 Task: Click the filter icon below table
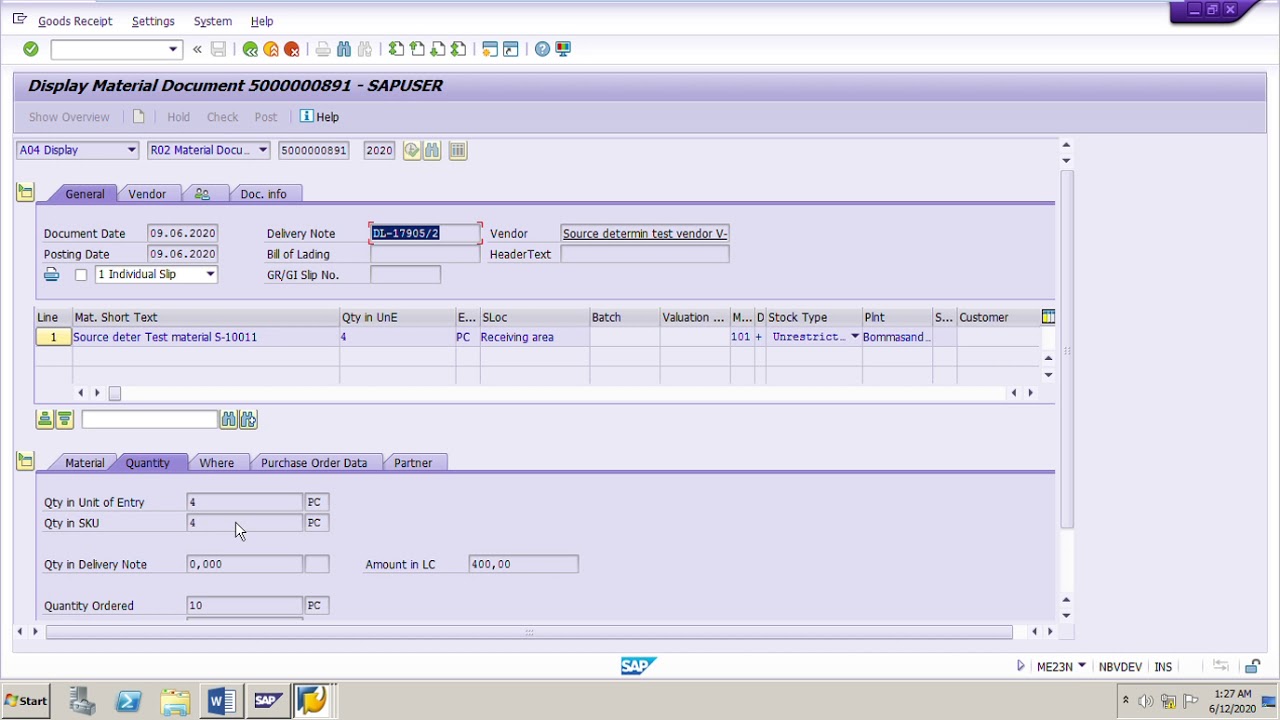pyautogui.click(x=65, y=420)
